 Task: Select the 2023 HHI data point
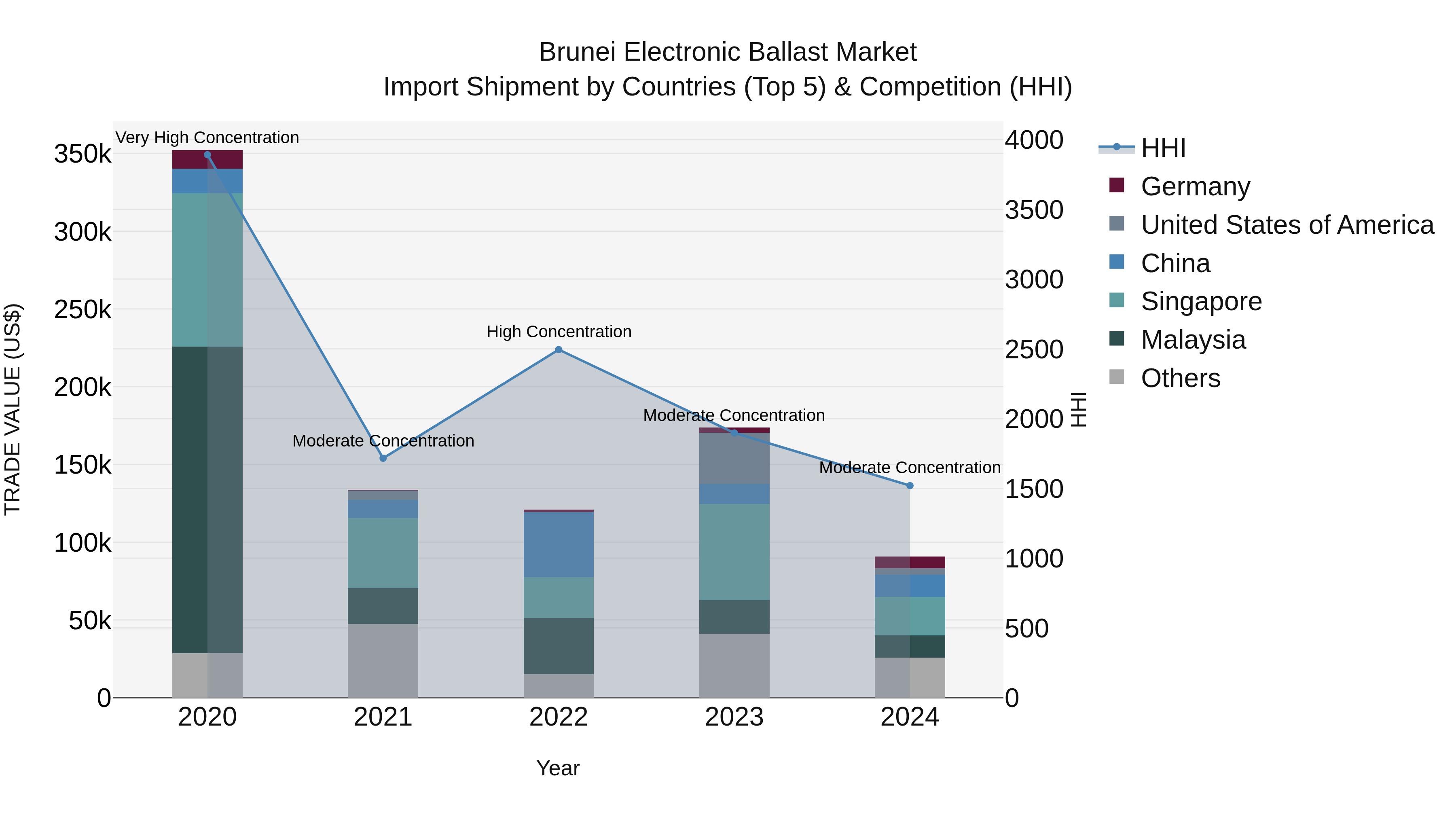pyautogui.click(x=734, y=433)
